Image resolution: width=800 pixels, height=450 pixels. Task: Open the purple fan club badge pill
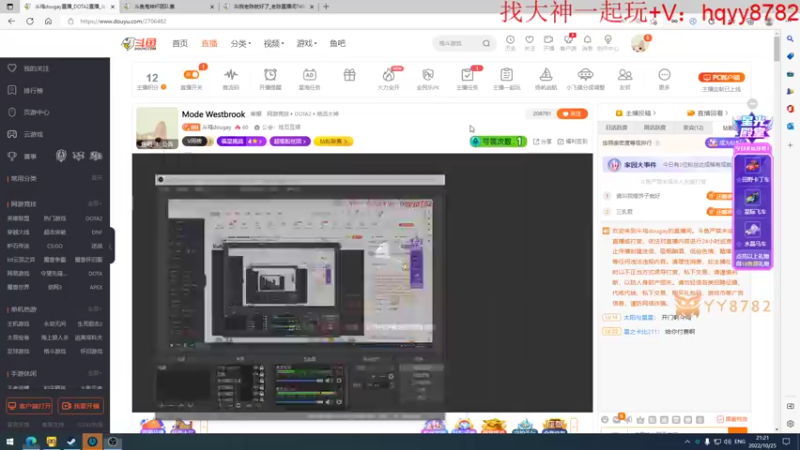[x=289, y=141]
